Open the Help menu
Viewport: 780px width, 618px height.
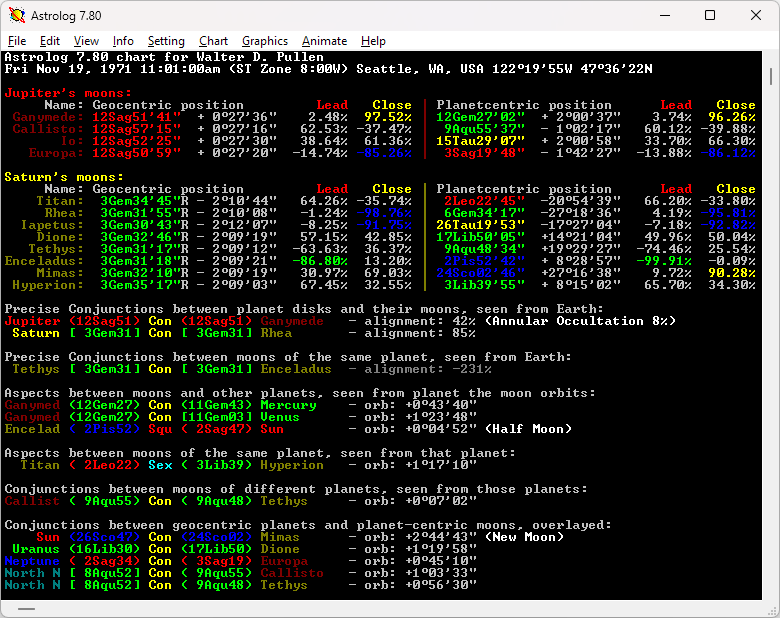pos(373,41)
